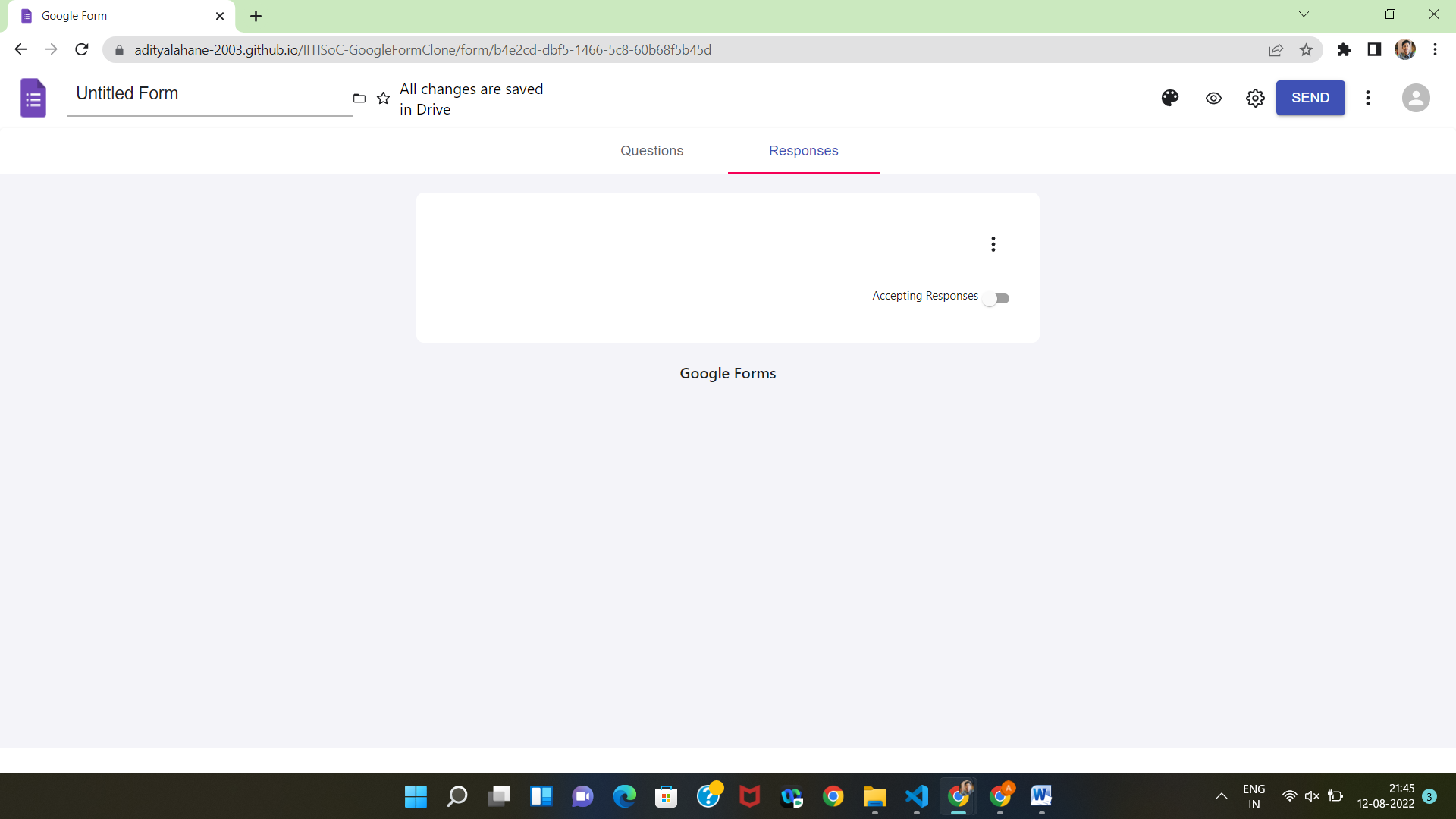Expand hidden system tray icons
Image resolution: width=1456 pixels, height=819 pixels.
[1222, 795]
